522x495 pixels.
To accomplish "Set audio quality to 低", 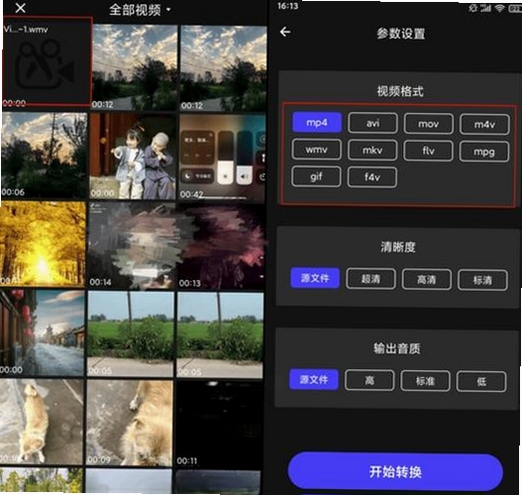I will [481, 381].
